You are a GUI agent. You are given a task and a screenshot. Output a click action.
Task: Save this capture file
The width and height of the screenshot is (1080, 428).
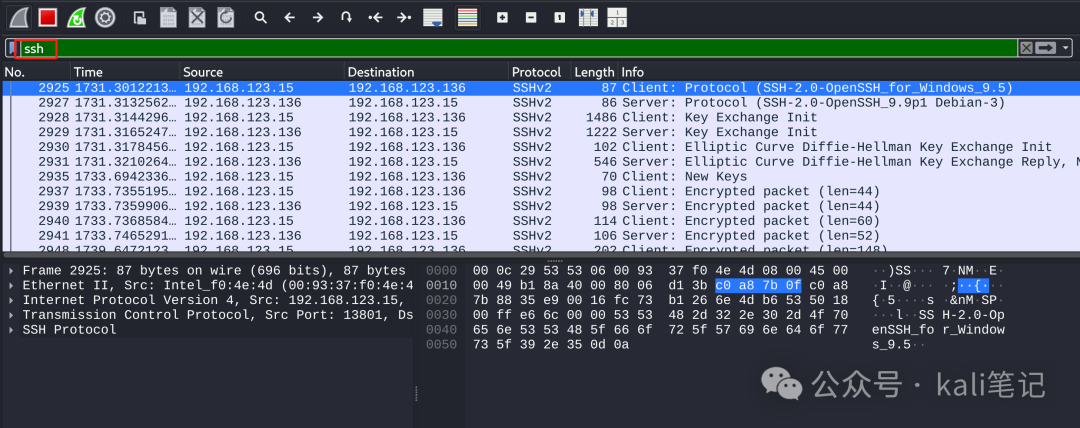coord(168,17)
